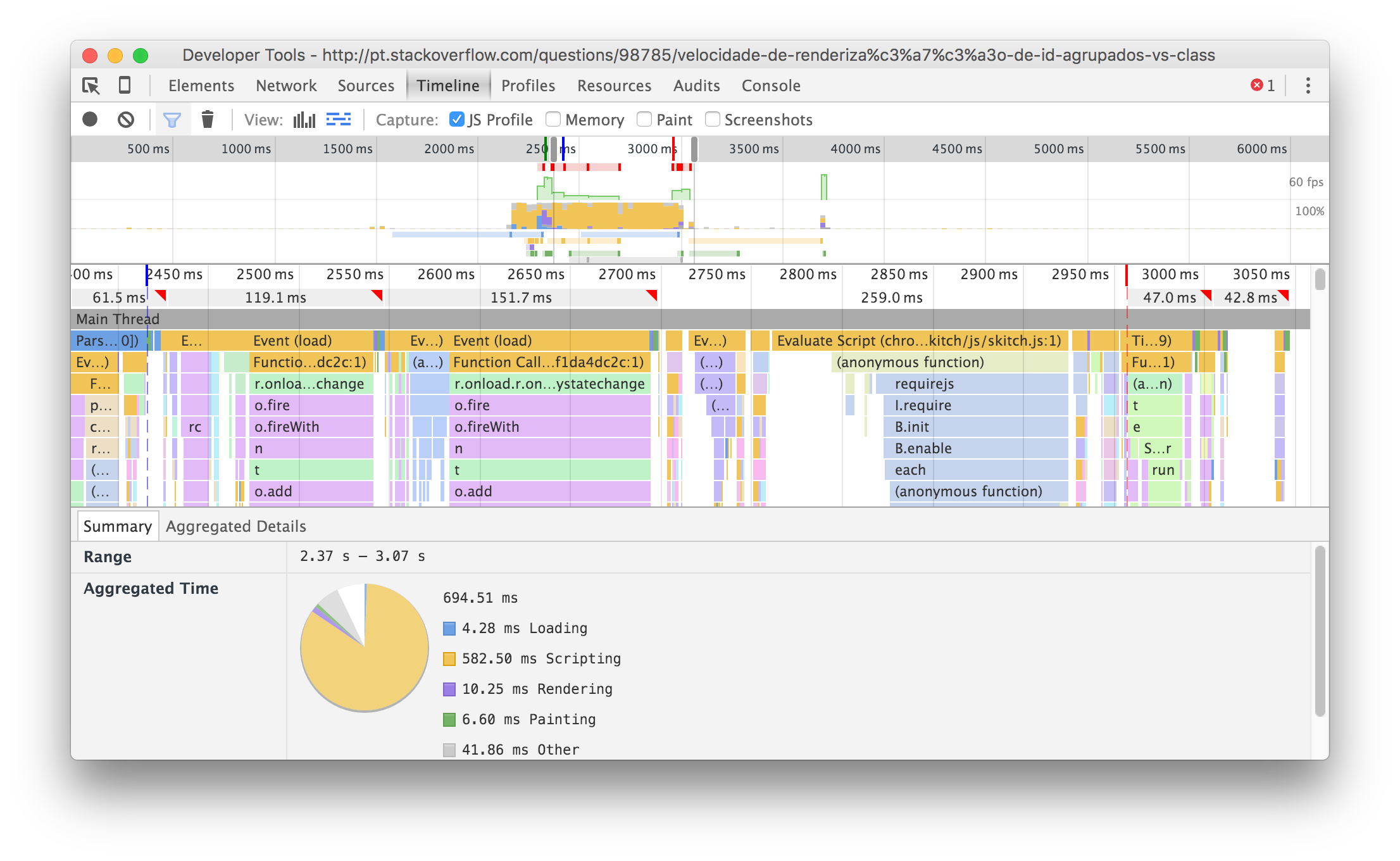The width and height of the screenshot is (1400, 861).
Task: Click the yellow Scripting color swatch
Action: click(x=449, y=659)
